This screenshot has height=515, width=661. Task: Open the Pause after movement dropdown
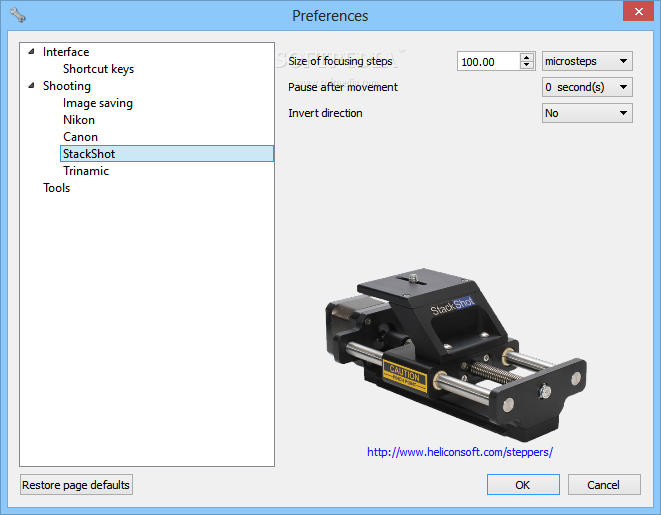click(x=587, y=87)
